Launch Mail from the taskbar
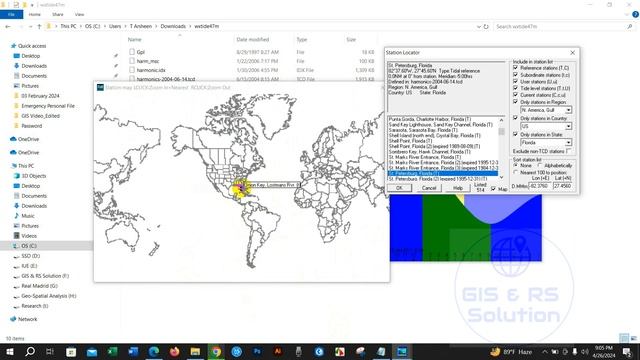The image size is (640, 360). point(92,351)
